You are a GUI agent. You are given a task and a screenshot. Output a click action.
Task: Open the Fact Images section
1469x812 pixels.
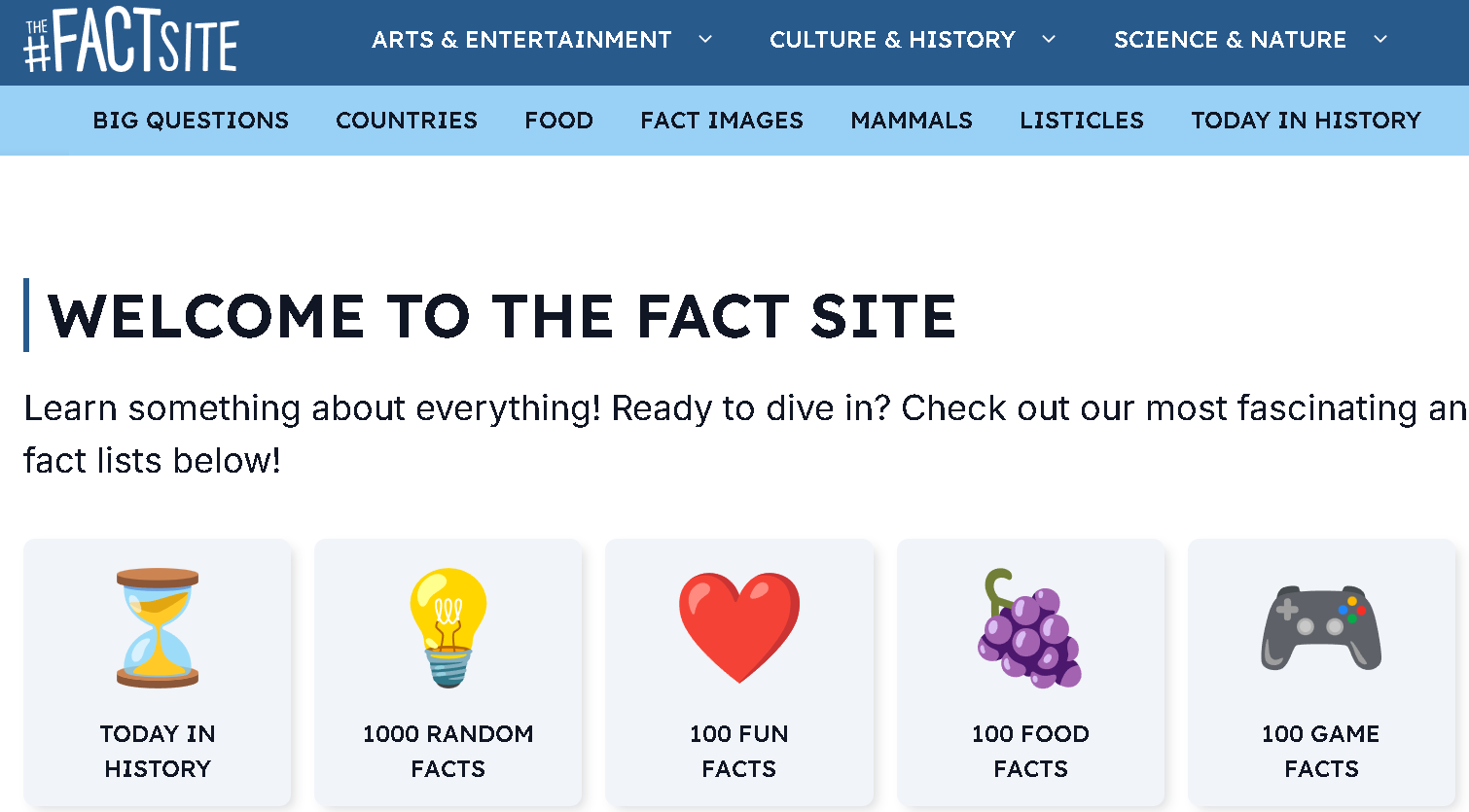tap(722, 120)
